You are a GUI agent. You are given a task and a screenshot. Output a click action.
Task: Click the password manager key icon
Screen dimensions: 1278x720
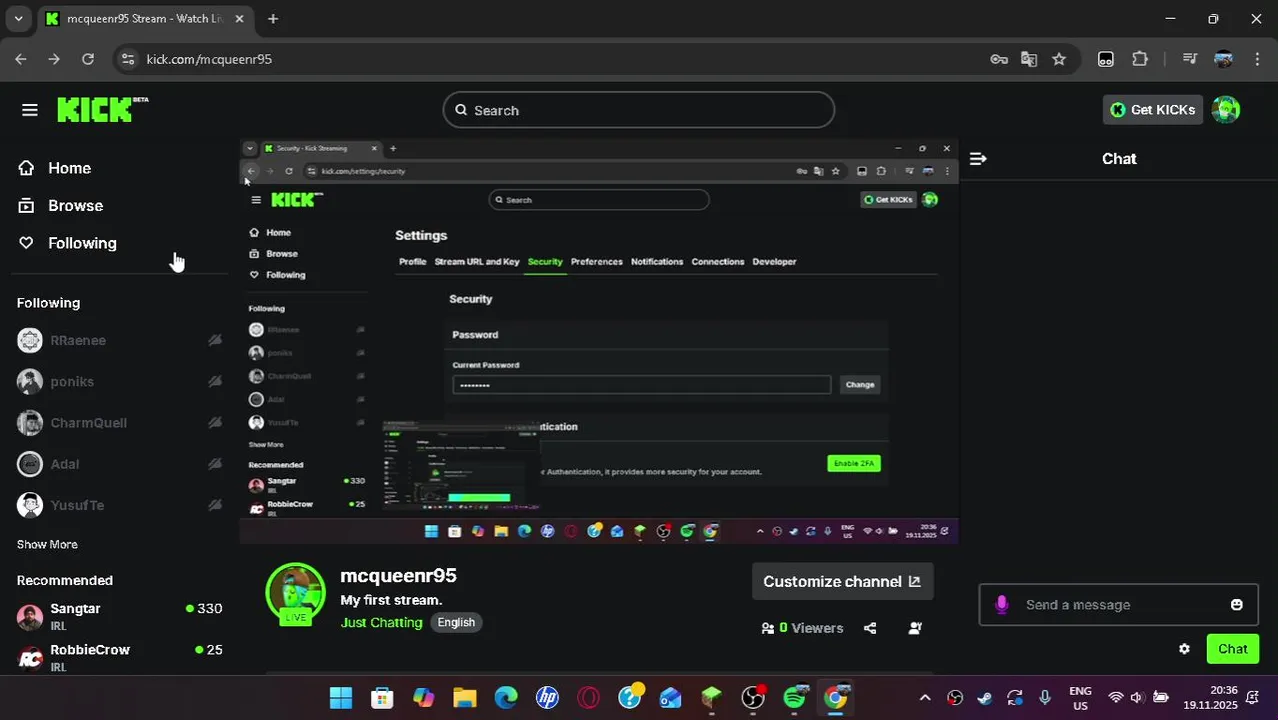999,59
